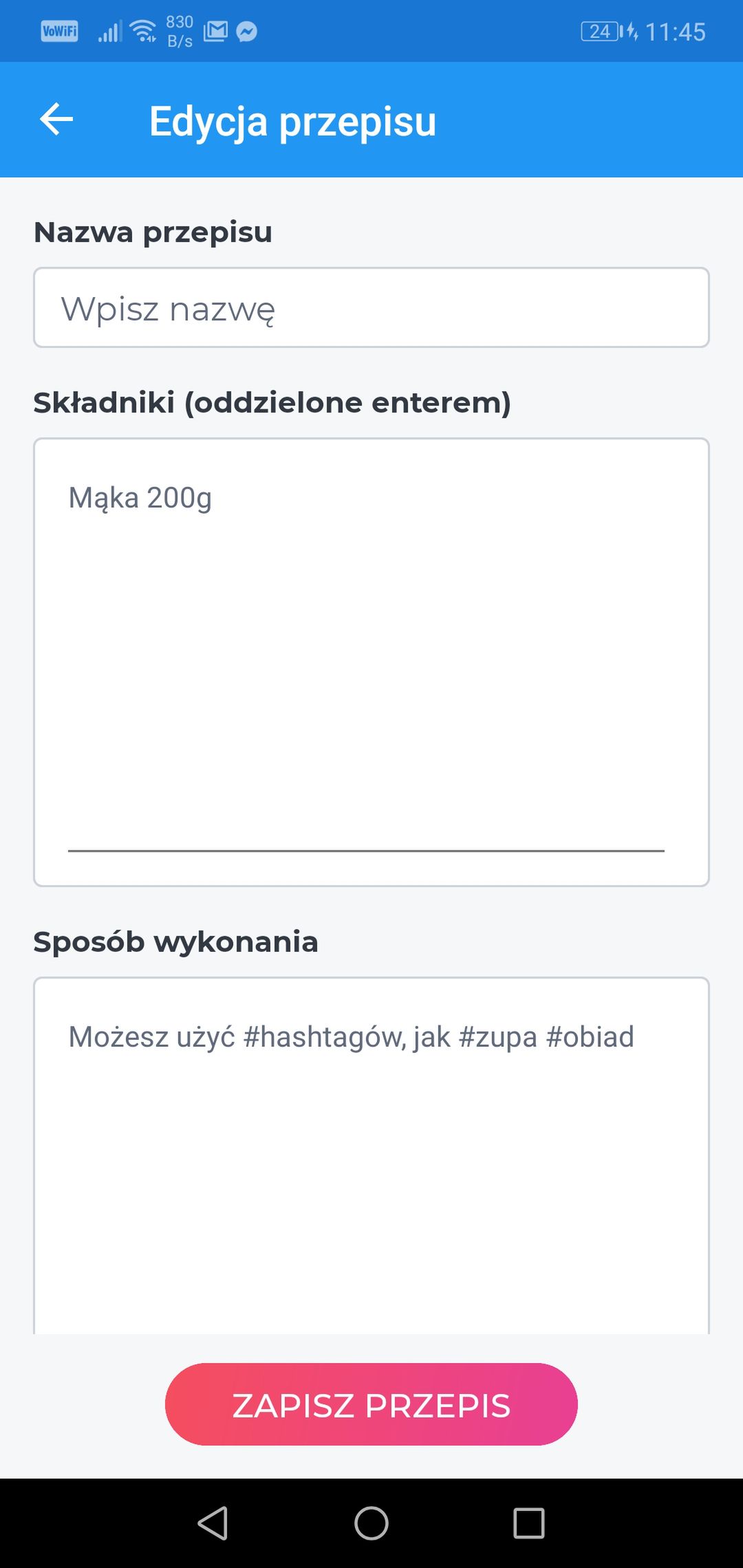Tap the cellular signal bars icon

[x=109, y=32]
